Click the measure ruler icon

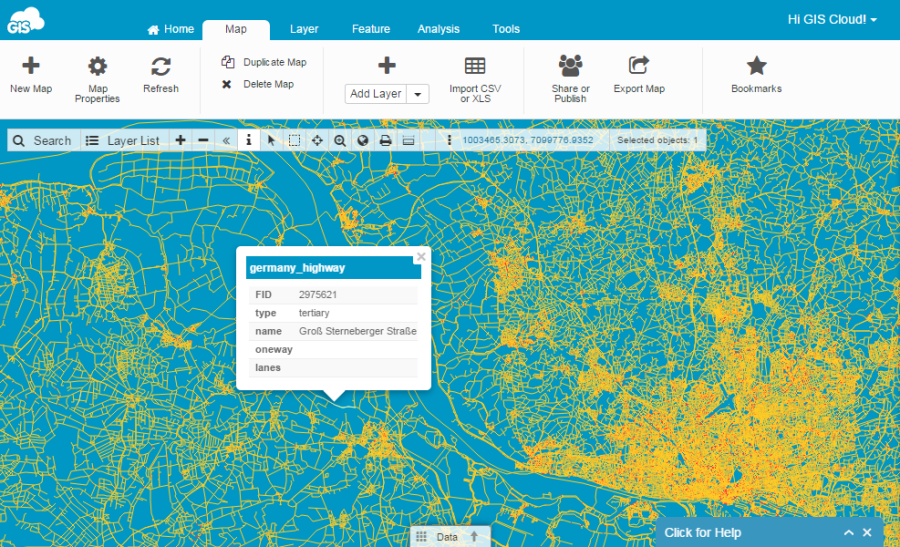coord(408,141)
